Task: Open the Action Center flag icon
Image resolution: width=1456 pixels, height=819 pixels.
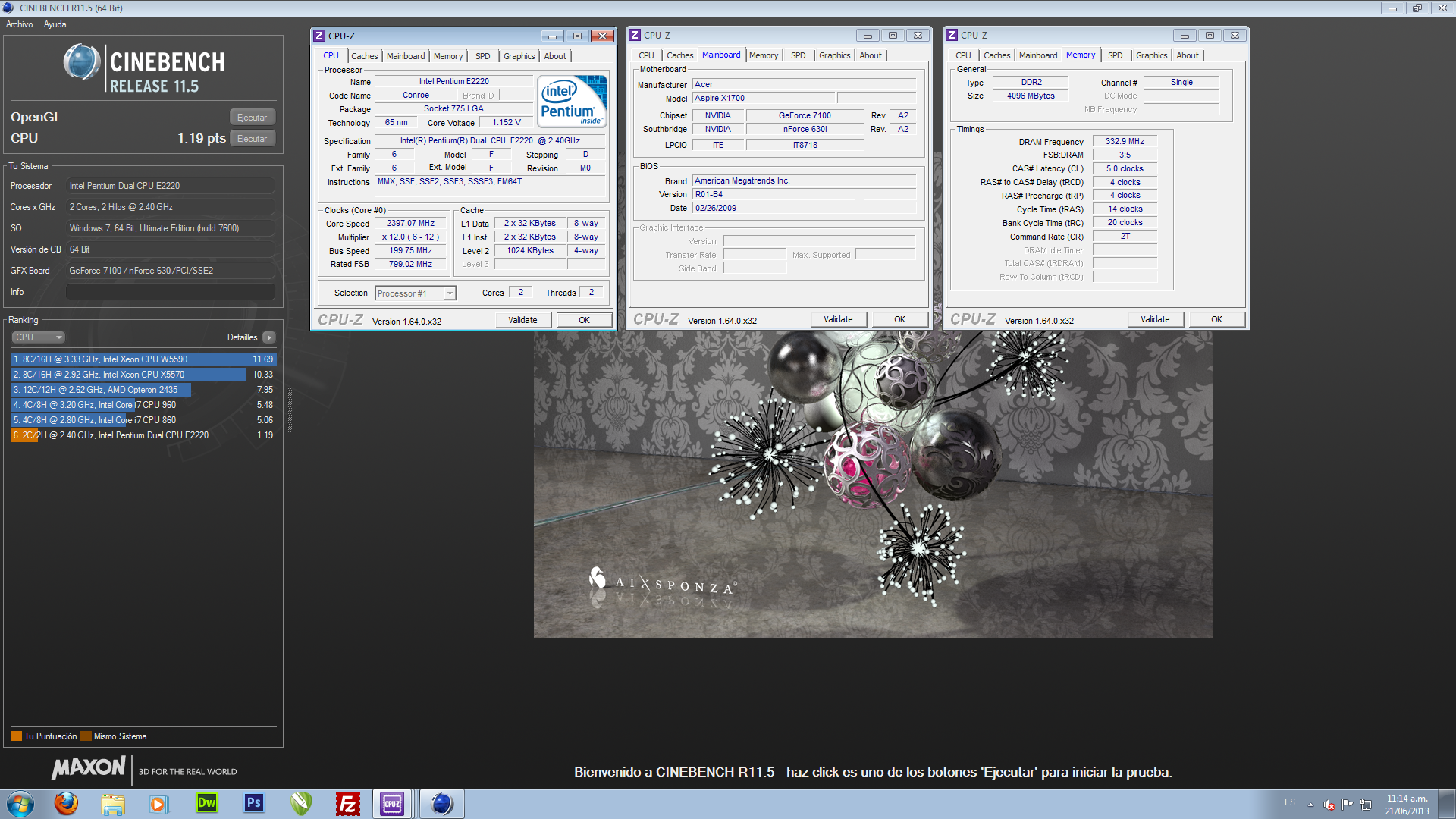Action: 1347,805
